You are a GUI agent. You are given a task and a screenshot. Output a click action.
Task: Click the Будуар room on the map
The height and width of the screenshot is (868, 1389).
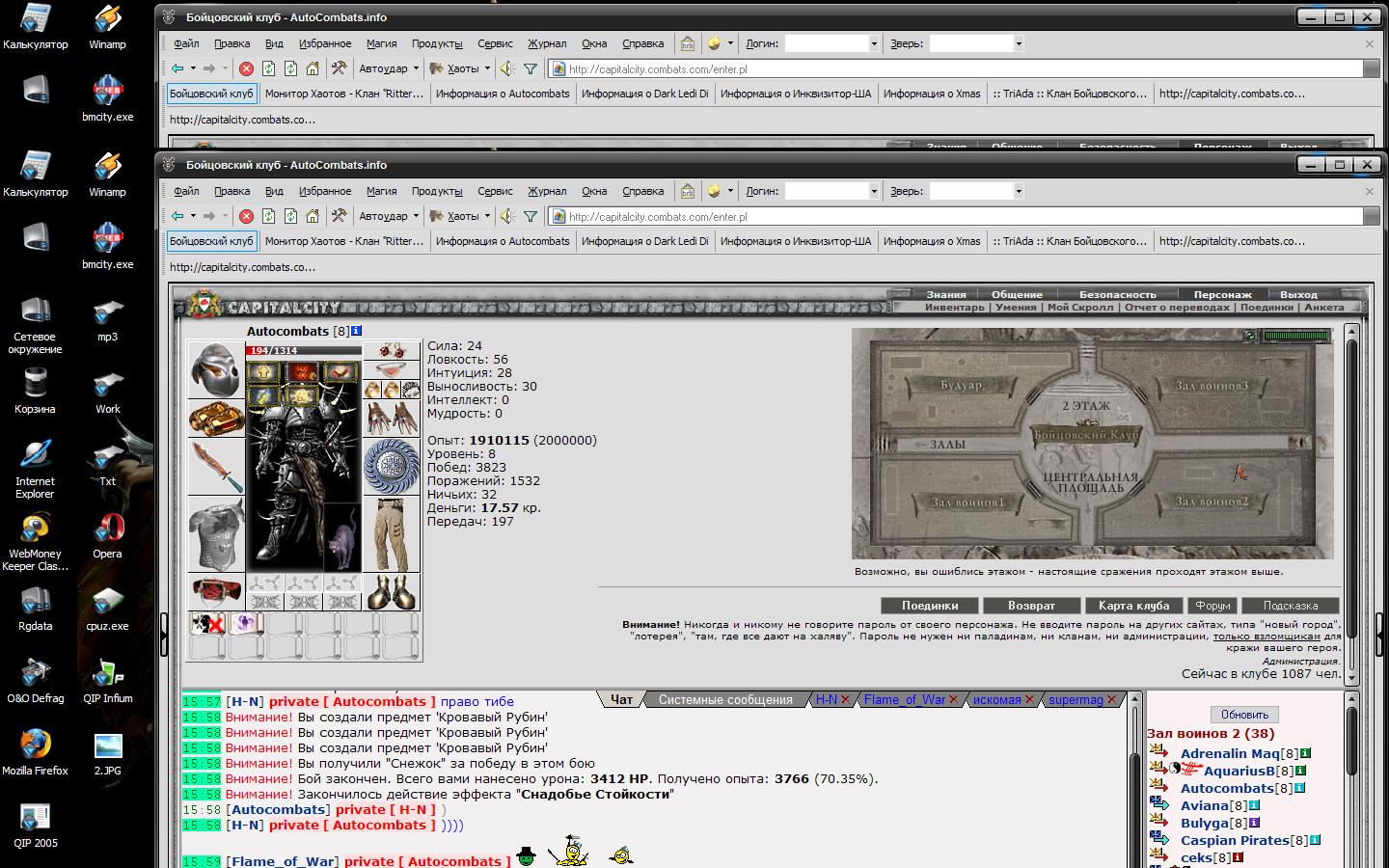961,386
